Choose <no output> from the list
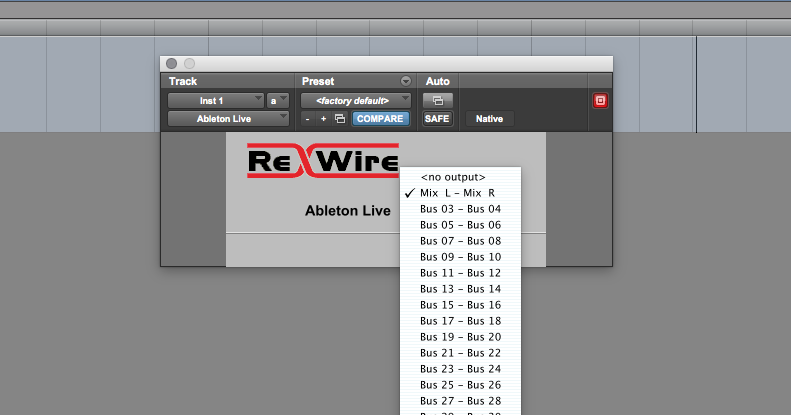791x415 pixels. (460, 177)
